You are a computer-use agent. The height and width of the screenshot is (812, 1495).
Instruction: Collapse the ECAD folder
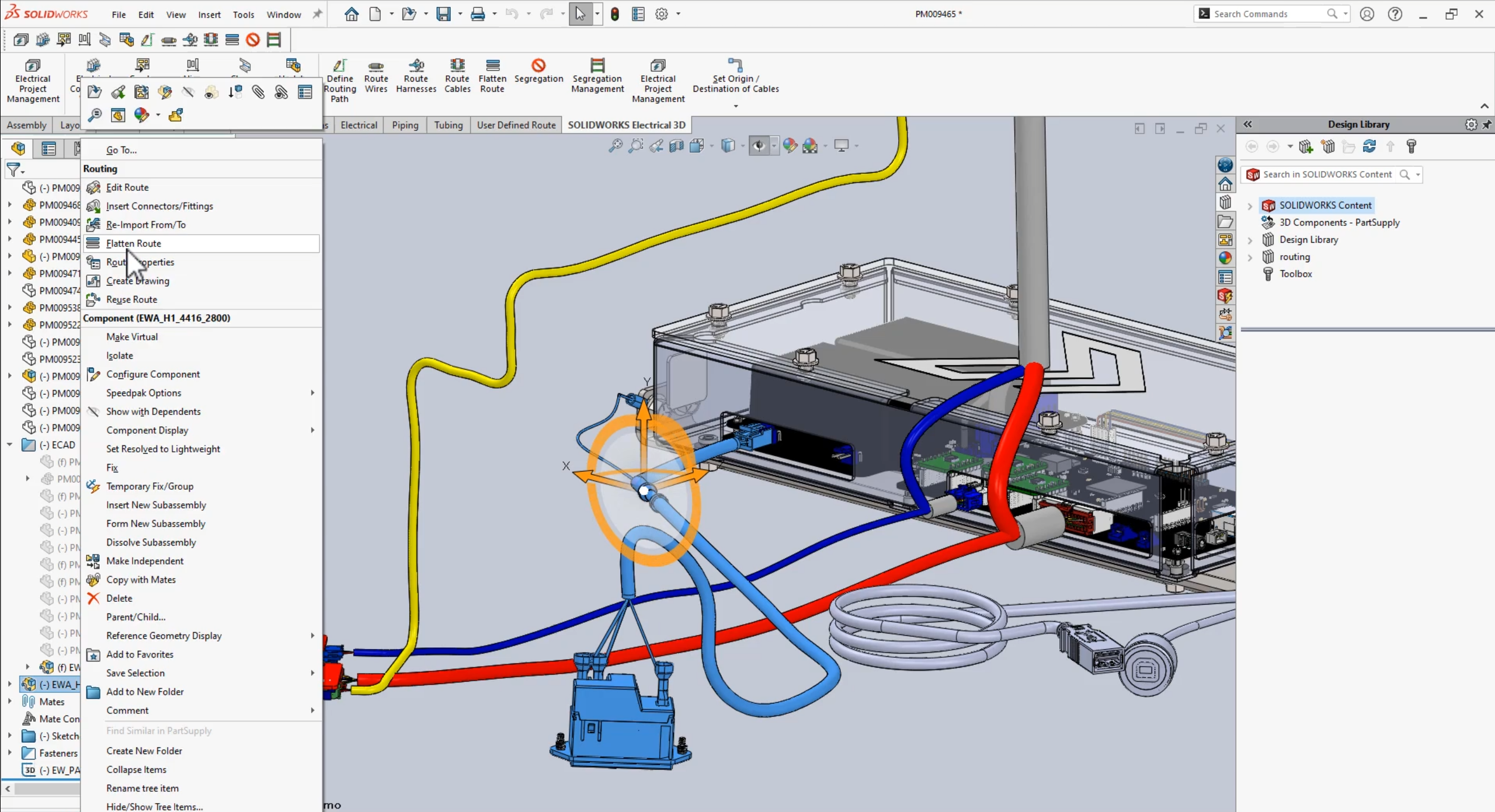pyautogui.click(x=9, y=445)
